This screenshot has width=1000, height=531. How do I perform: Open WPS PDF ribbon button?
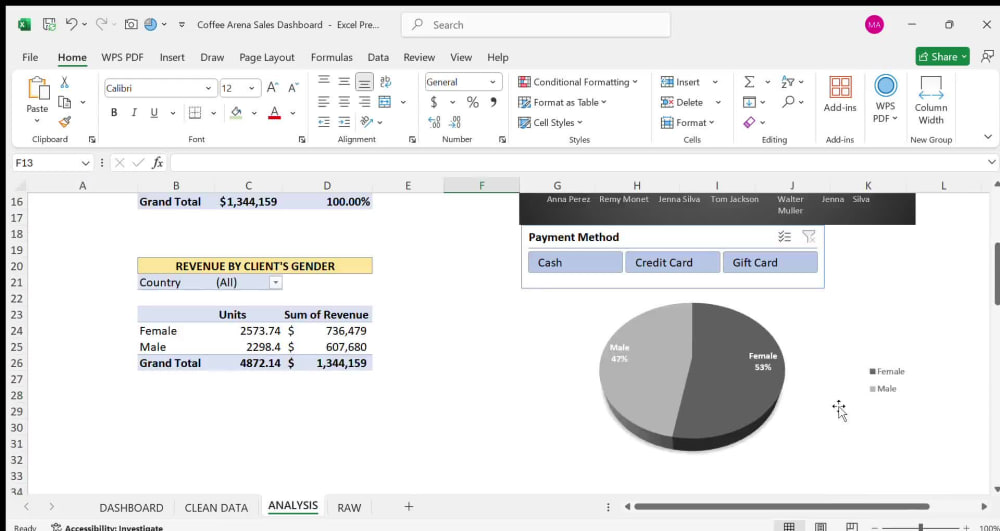[885, 99]
